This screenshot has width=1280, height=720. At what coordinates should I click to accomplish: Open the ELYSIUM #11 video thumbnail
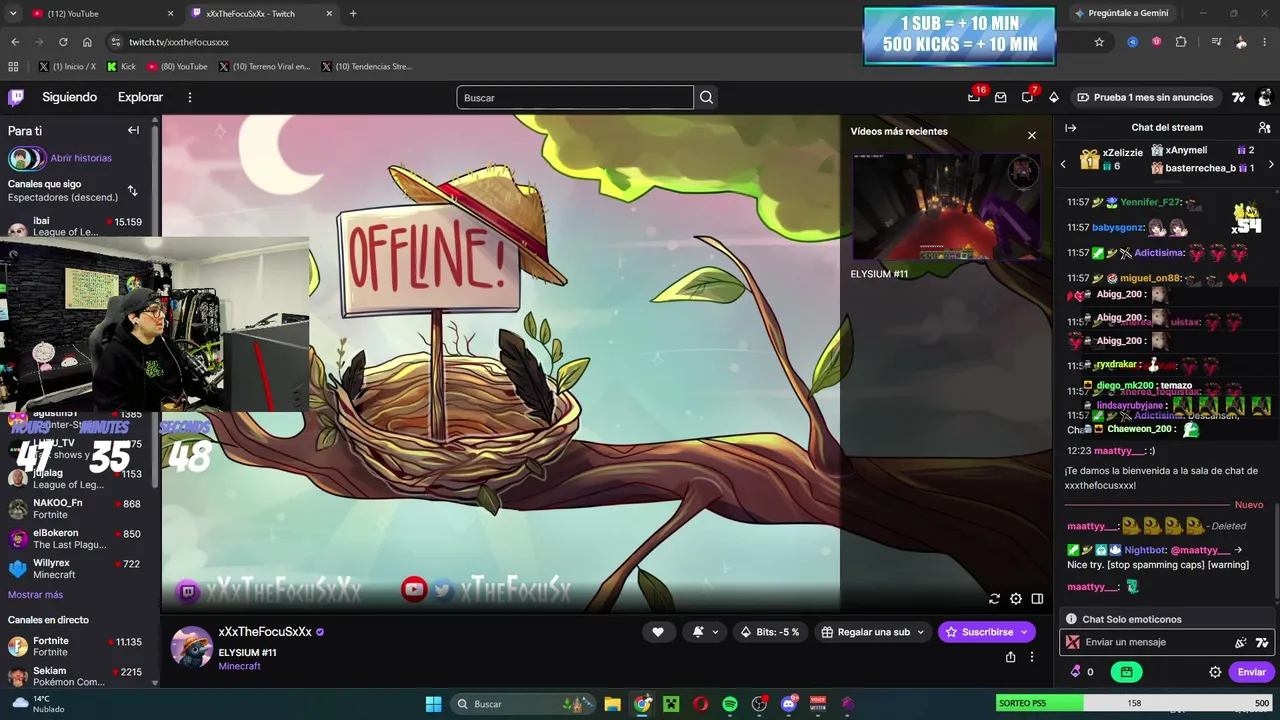point(946,207)
